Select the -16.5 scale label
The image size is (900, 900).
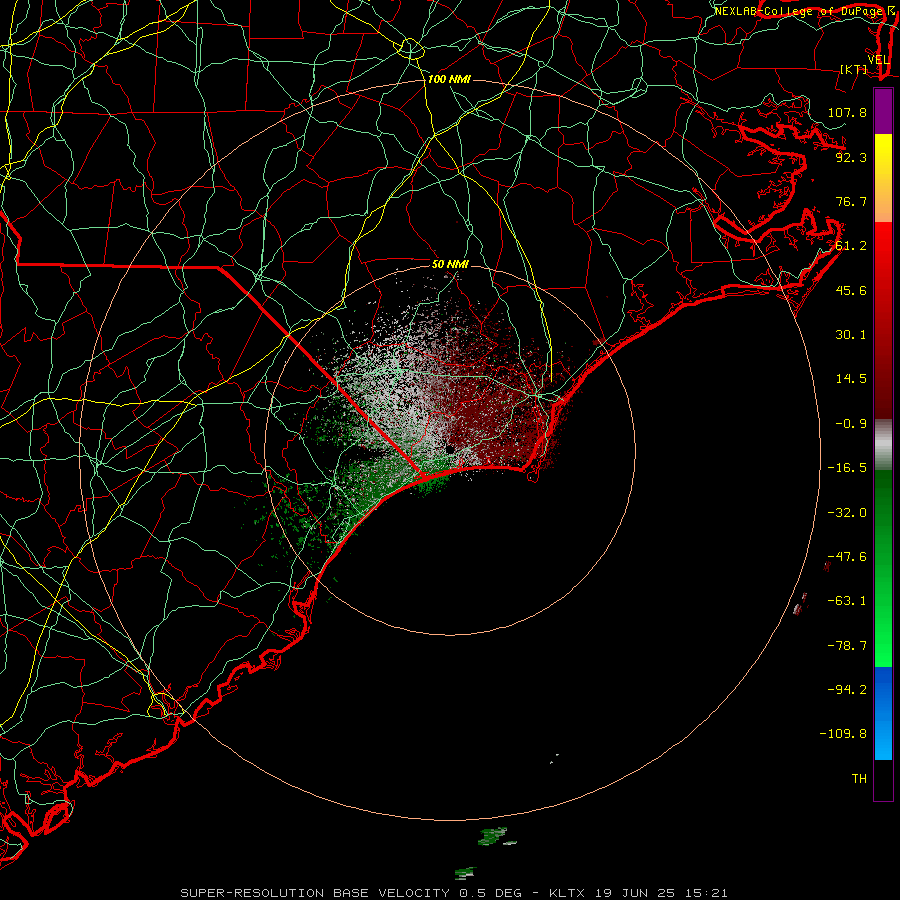(x=847, y=468)
